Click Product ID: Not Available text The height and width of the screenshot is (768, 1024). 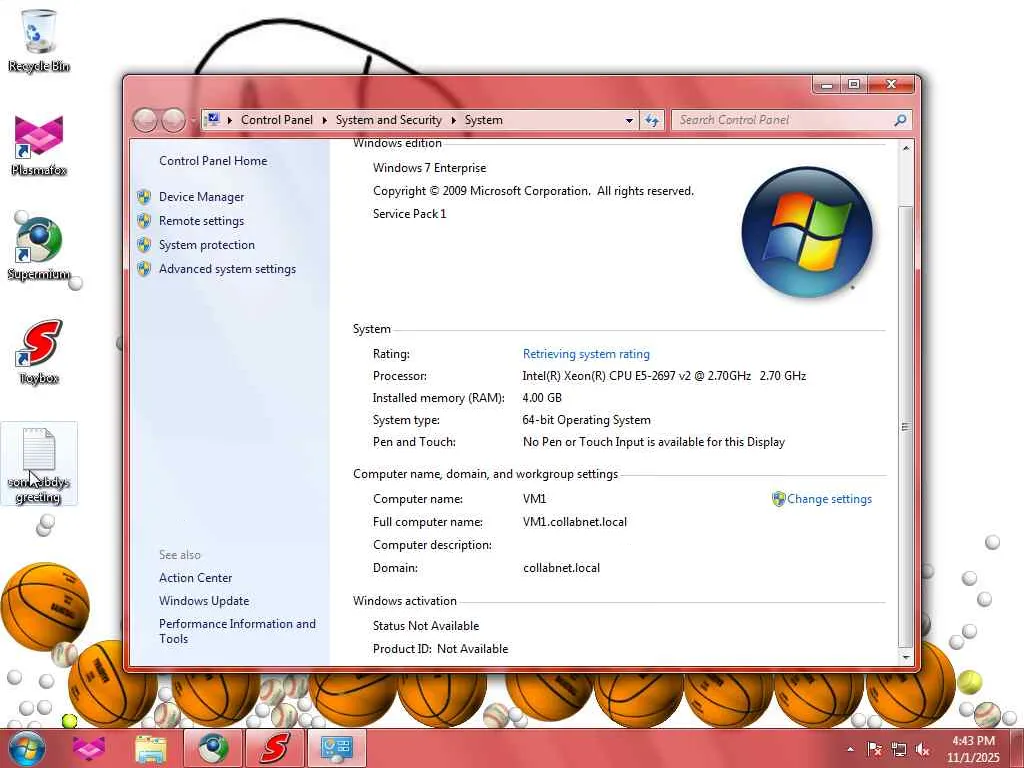[440, 649]
